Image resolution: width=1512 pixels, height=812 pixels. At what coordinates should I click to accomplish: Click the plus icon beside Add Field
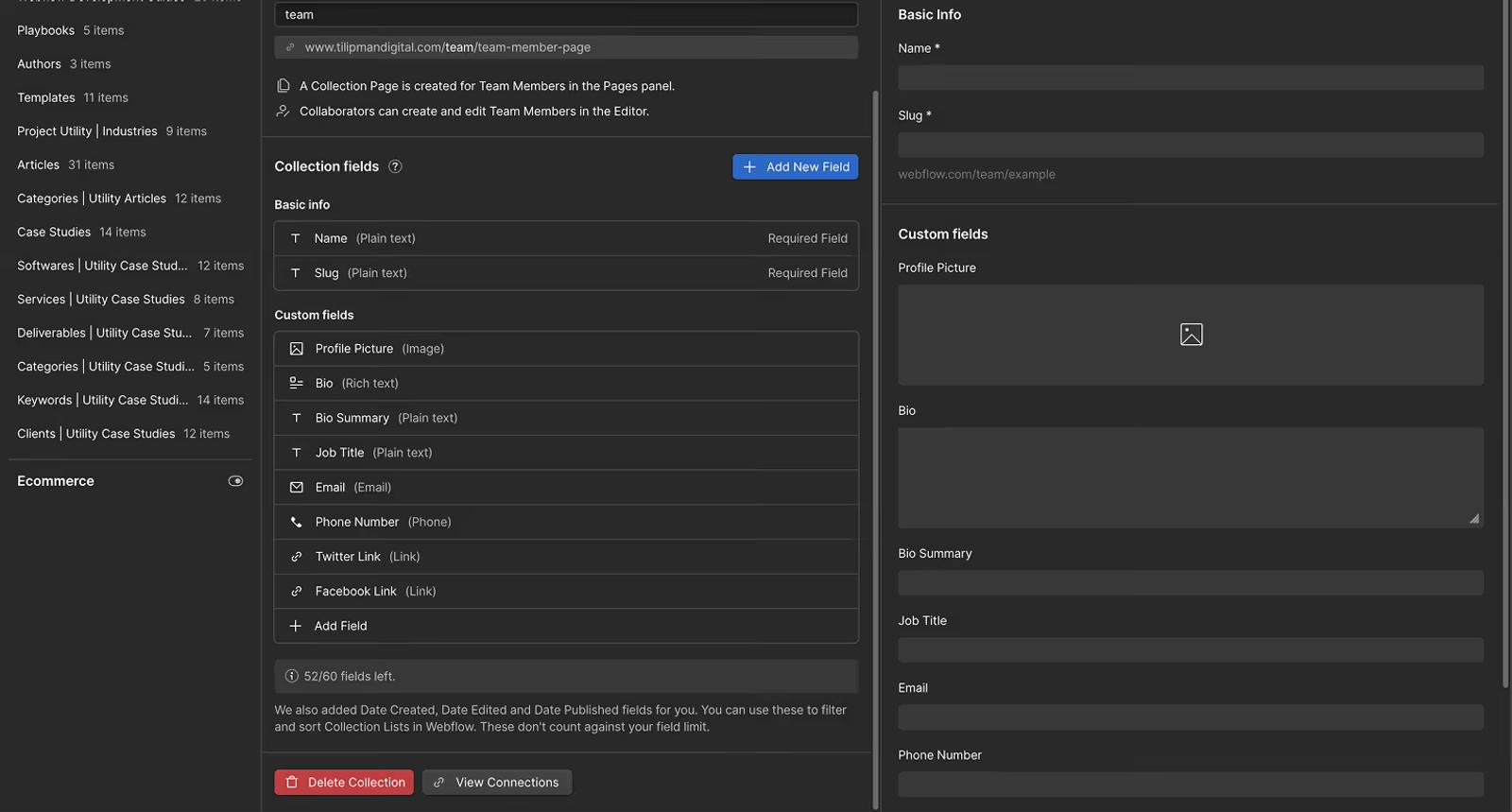tap(296, 626)
